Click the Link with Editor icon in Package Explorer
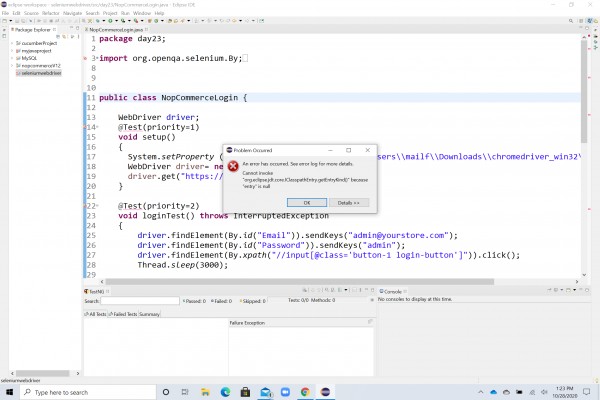Screen dimensions: 600x400 (65, 37)
